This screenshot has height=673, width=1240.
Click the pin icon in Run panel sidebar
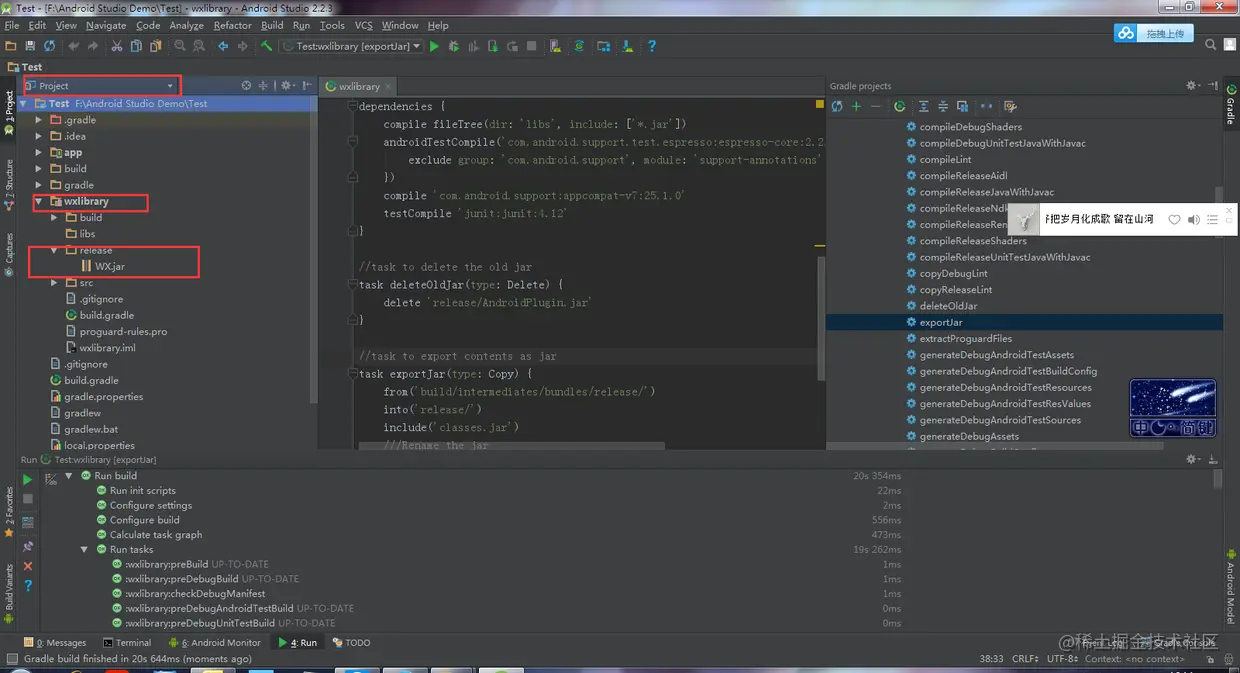point(28,546)
